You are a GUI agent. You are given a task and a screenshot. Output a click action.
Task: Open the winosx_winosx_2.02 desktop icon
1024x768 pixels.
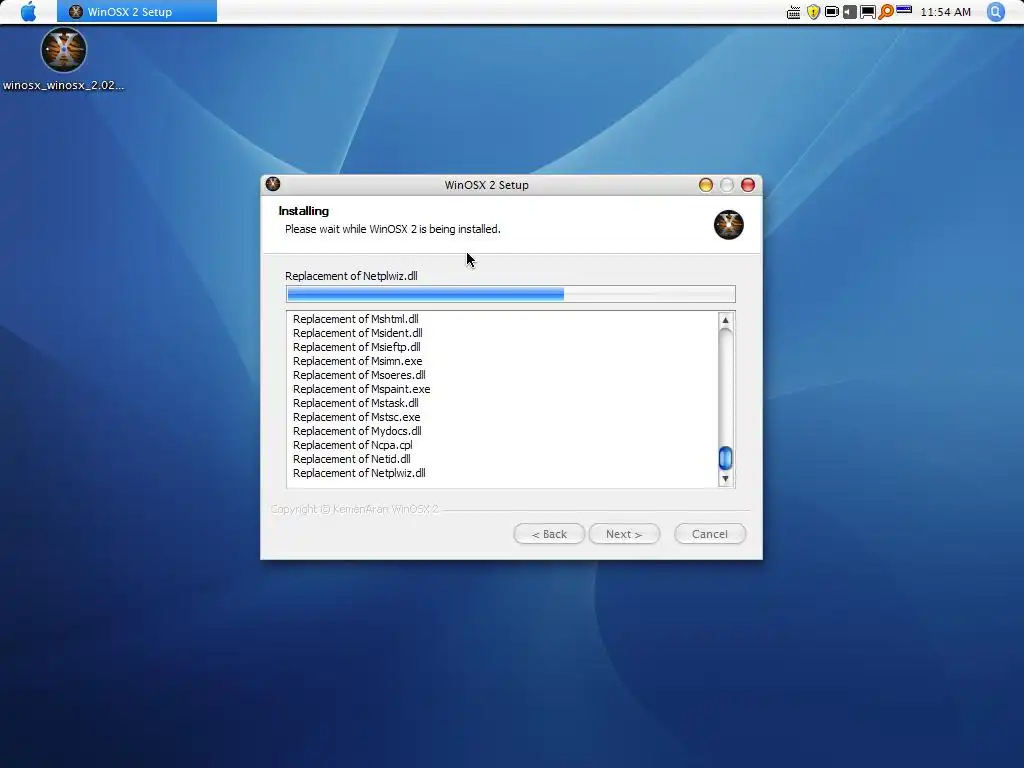63,59
